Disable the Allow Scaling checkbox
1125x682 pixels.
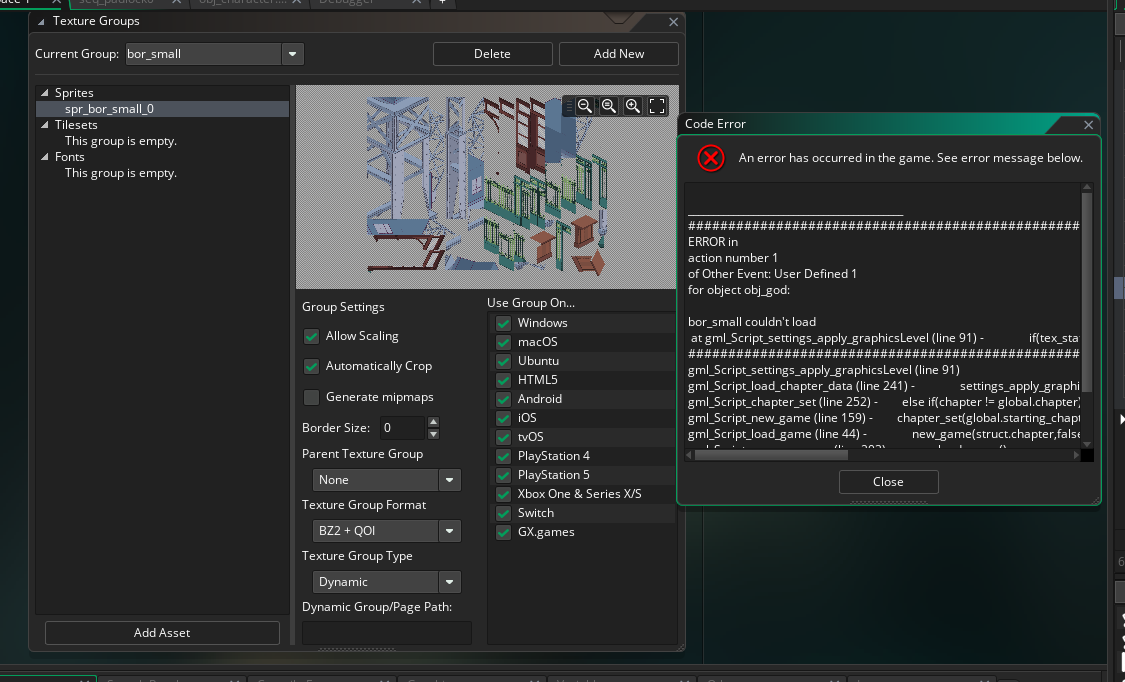click(311, 336)
